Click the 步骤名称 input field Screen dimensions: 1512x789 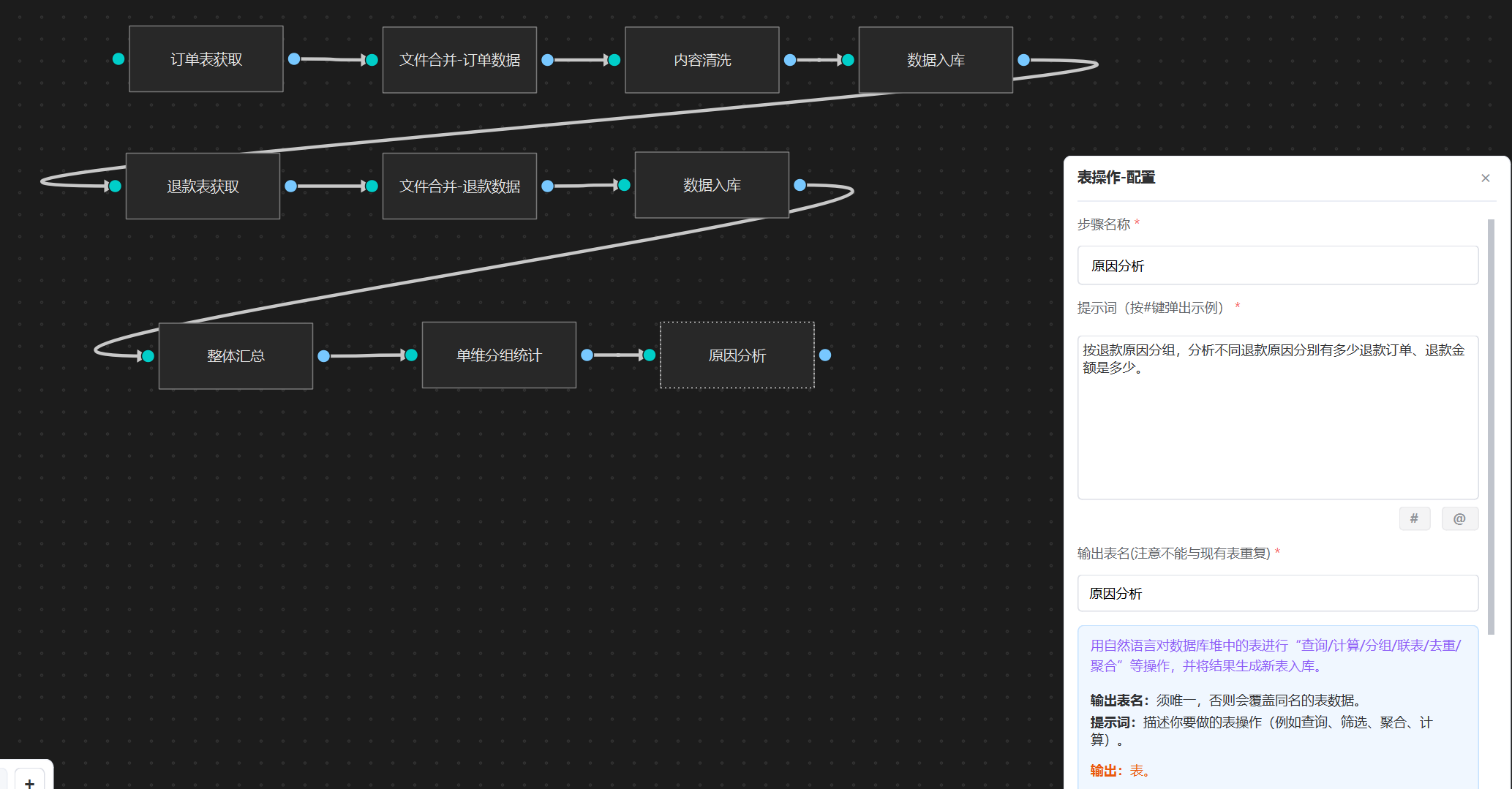coord(1277,265)
